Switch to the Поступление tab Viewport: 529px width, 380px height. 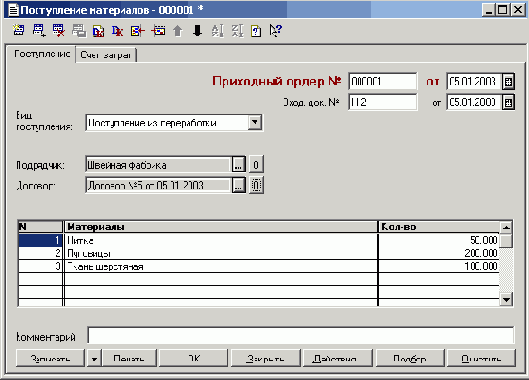(x=41, y=54)
